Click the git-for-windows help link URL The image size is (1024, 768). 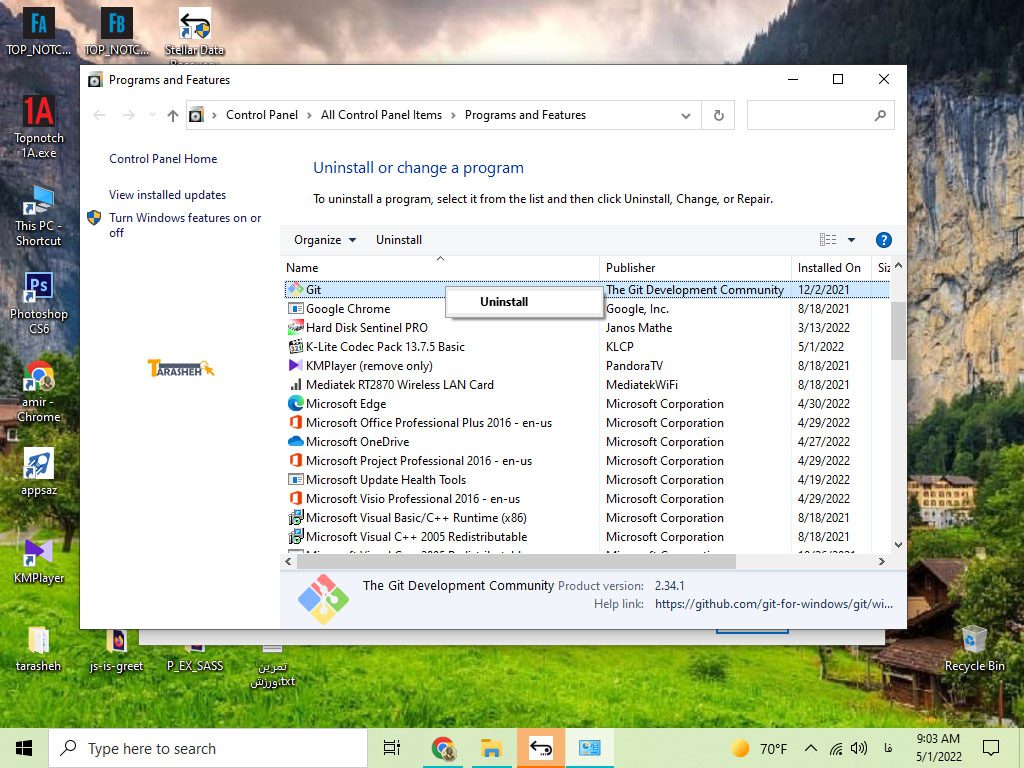click(x=774, y=604)
